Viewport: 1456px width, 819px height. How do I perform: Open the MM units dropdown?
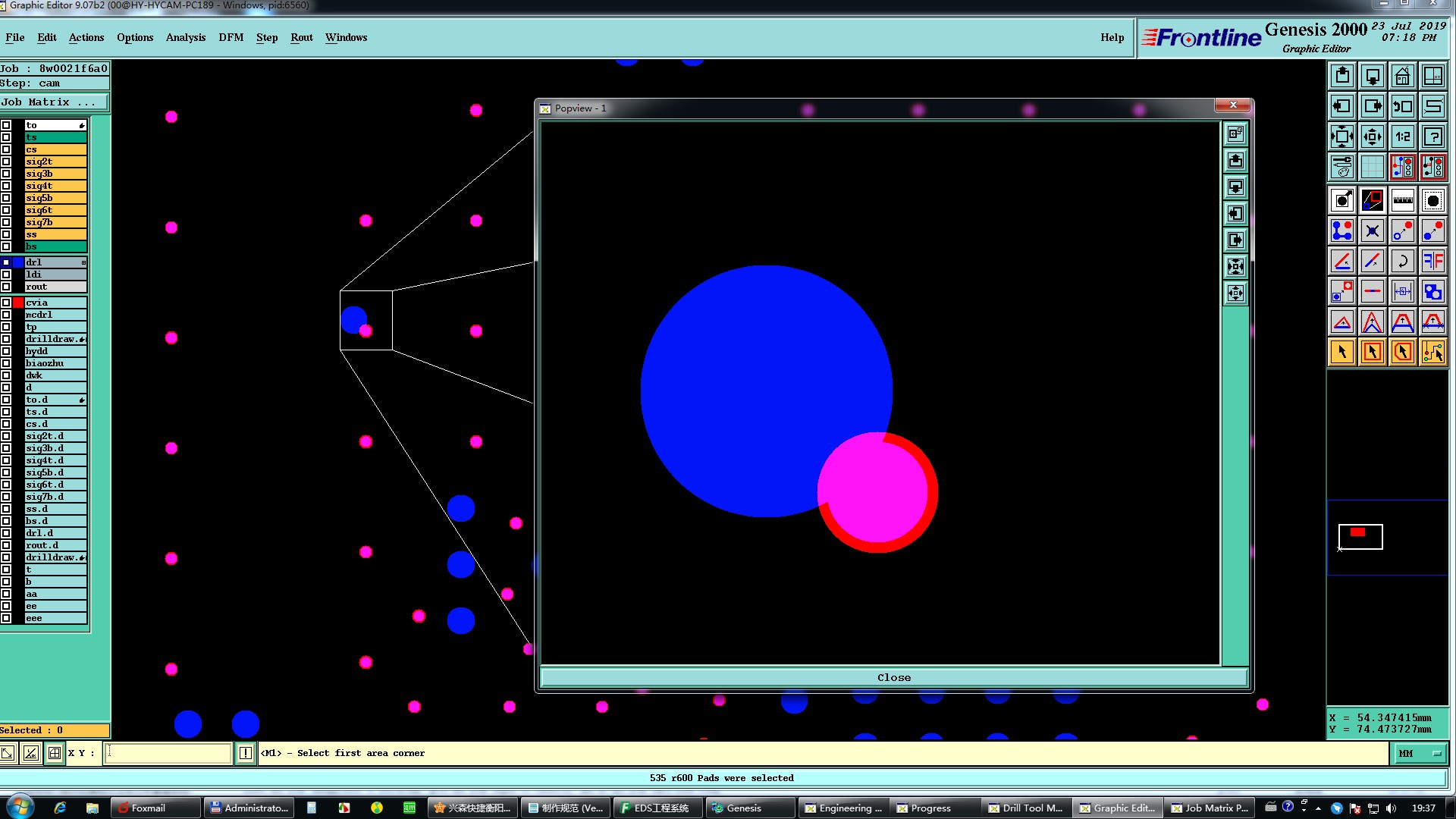(x=1420, y=753)
